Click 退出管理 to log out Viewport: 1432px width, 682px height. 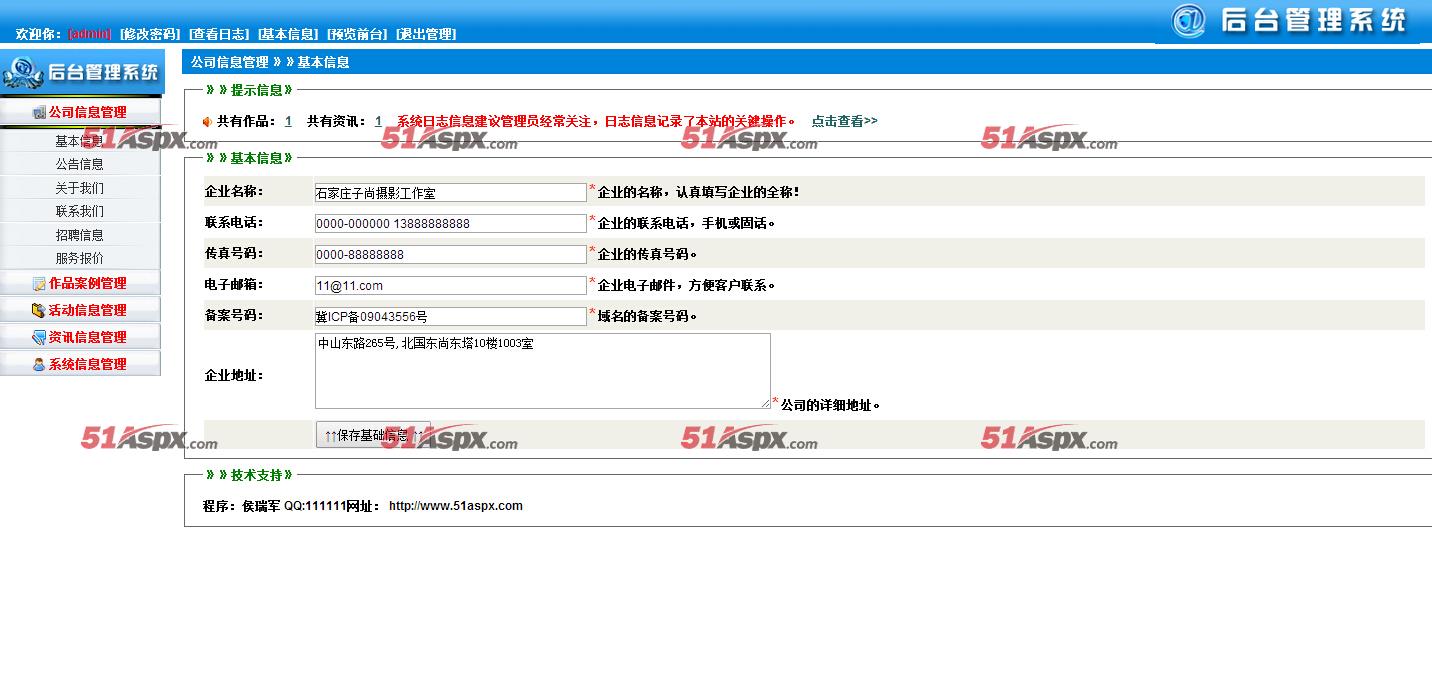[x=426, y=34]
